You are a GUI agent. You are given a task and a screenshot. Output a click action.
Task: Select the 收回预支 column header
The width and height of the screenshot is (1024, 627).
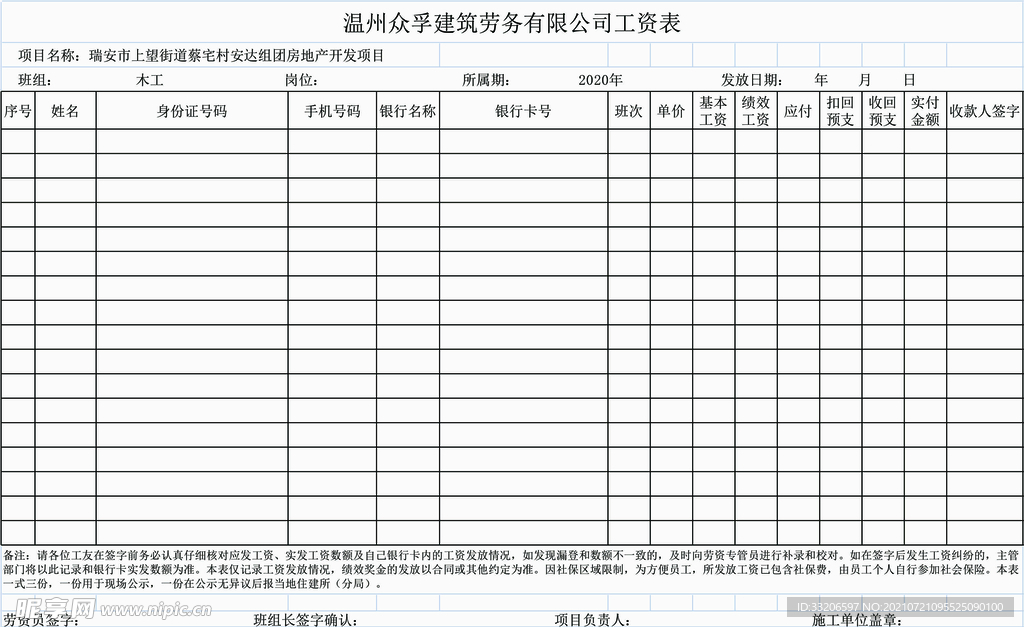[x=883, y=110]
